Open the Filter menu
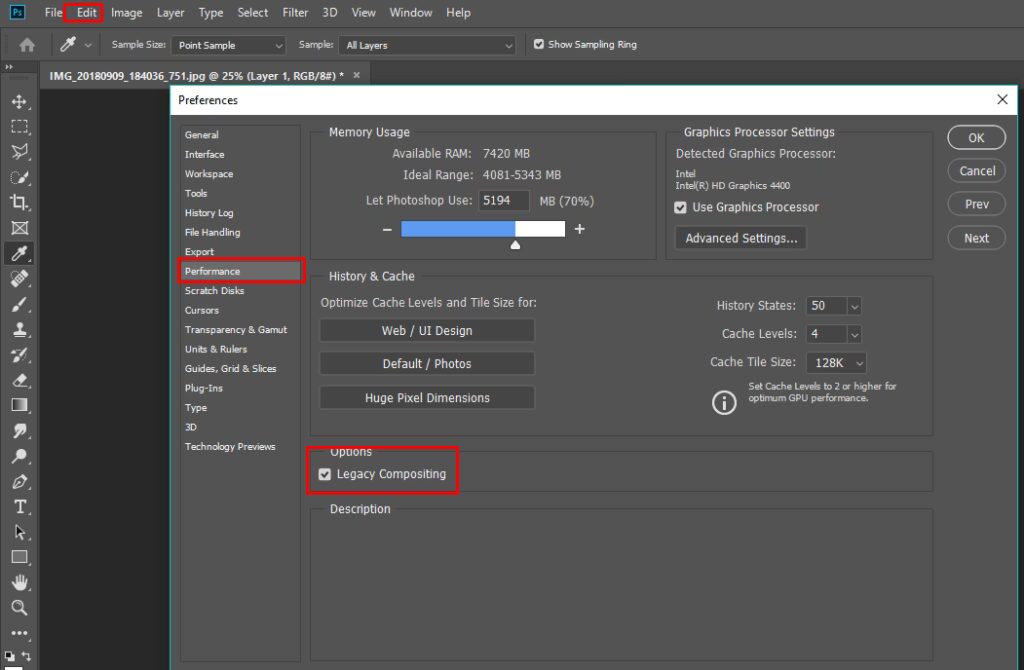 coord(295,13)
